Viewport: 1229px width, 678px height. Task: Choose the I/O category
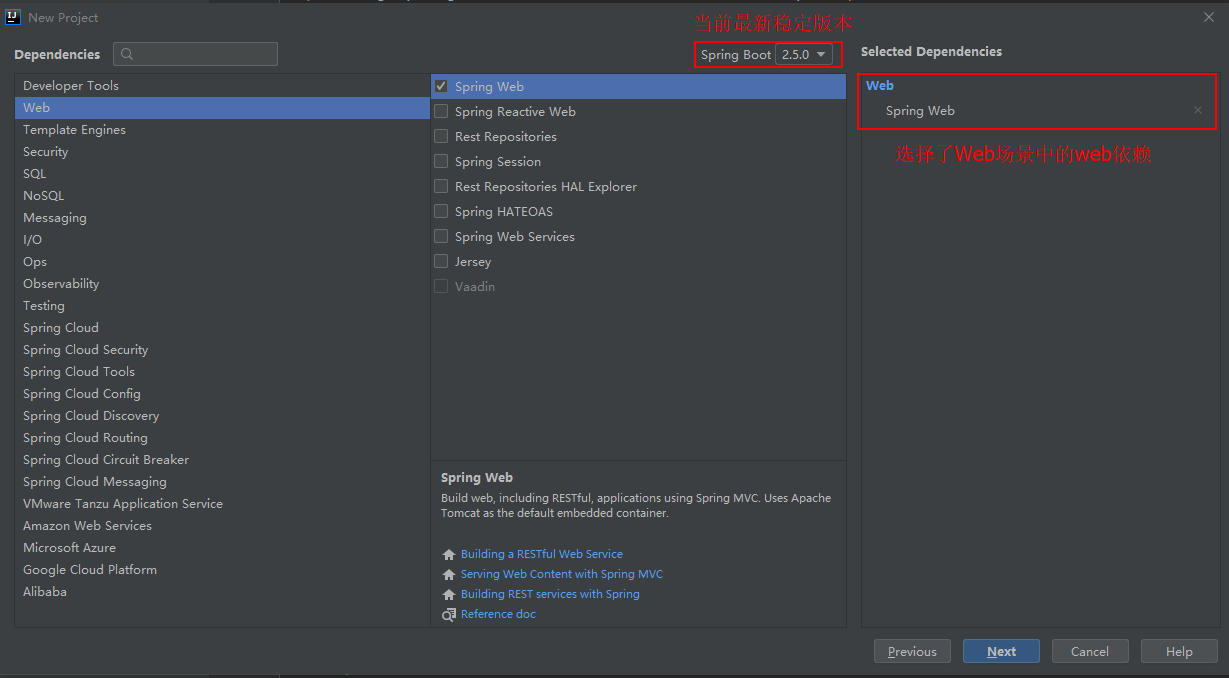pyautogui.click(x=222, y=240)
